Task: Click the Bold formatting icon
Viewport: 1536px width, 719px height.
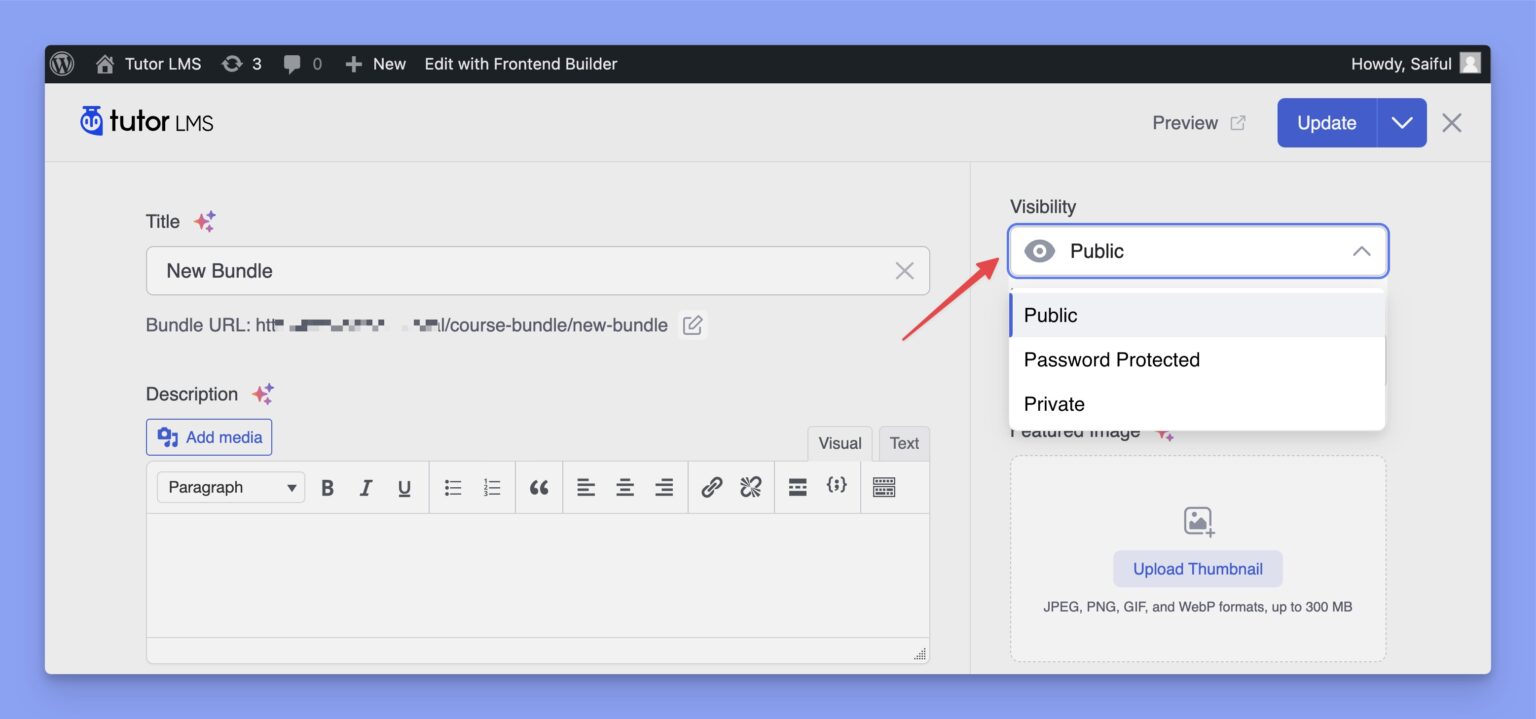Action: pos(327,488)
